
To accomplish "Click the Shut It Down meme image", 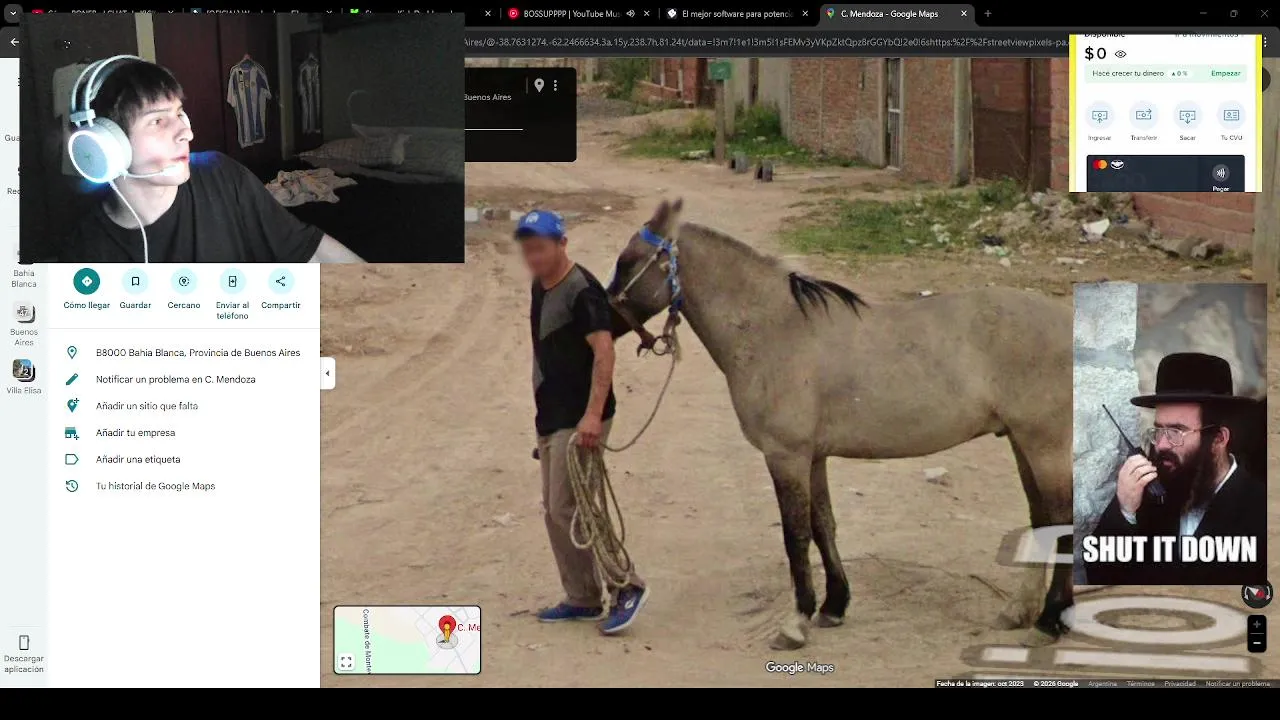I will [x=1170, y=434].
